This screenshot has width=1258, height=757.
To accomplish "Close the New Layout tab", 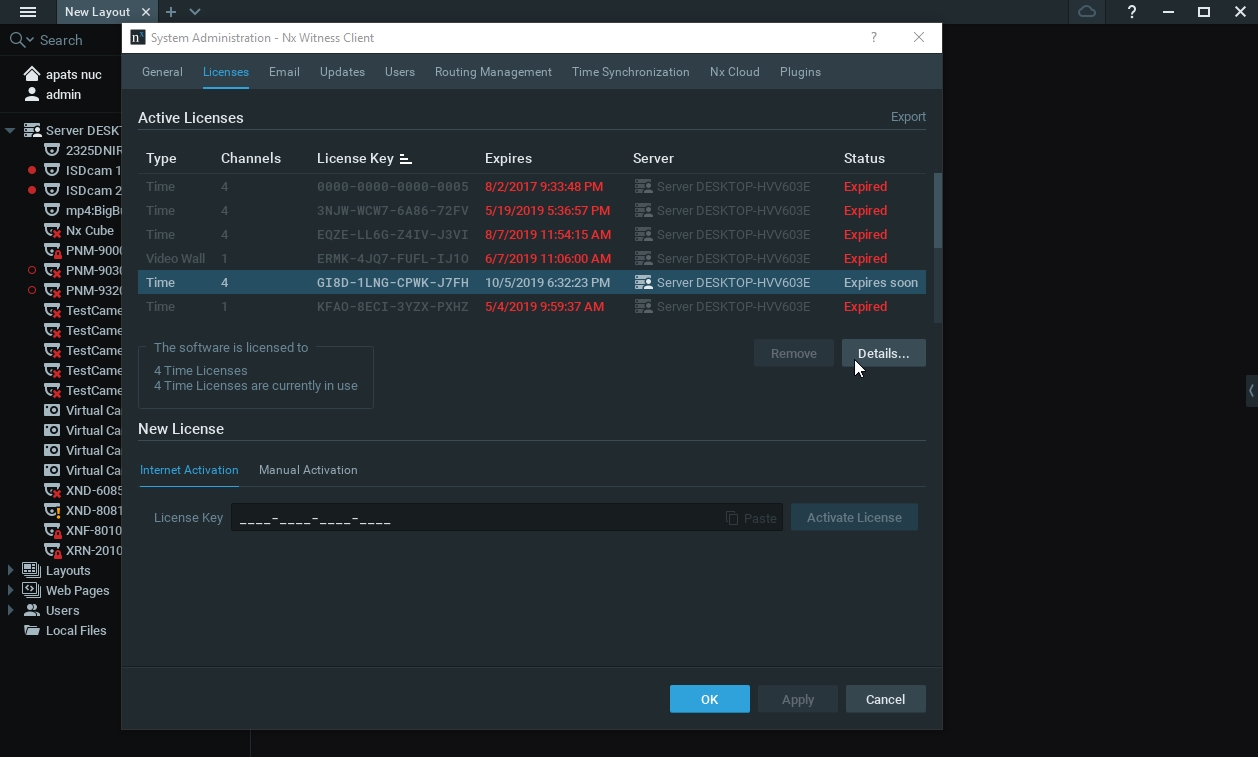I will pyautogui.click(x=145, y=12).
